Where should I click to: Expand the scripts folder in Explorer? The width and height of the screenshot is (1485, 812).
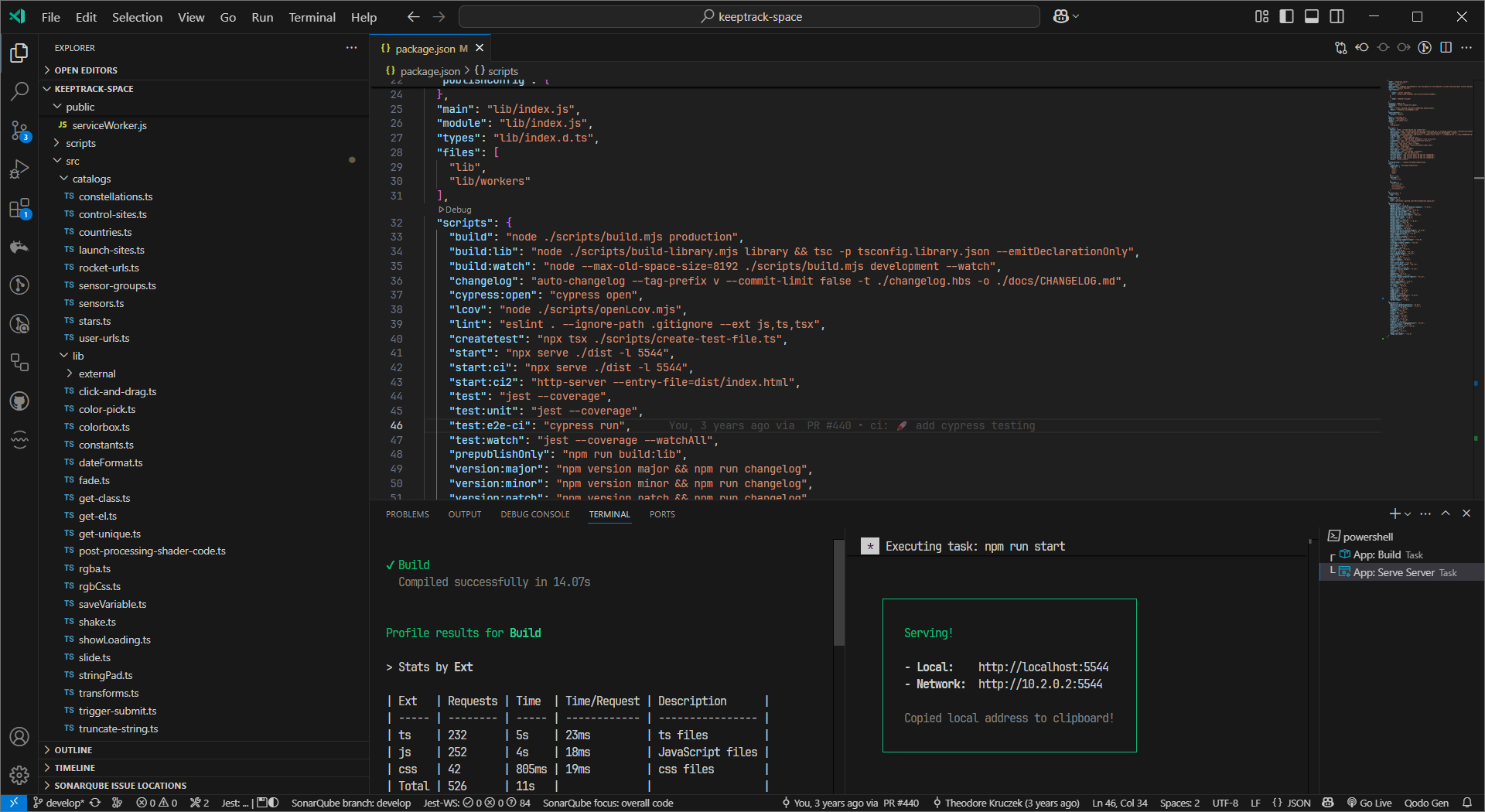pos(80,143)
